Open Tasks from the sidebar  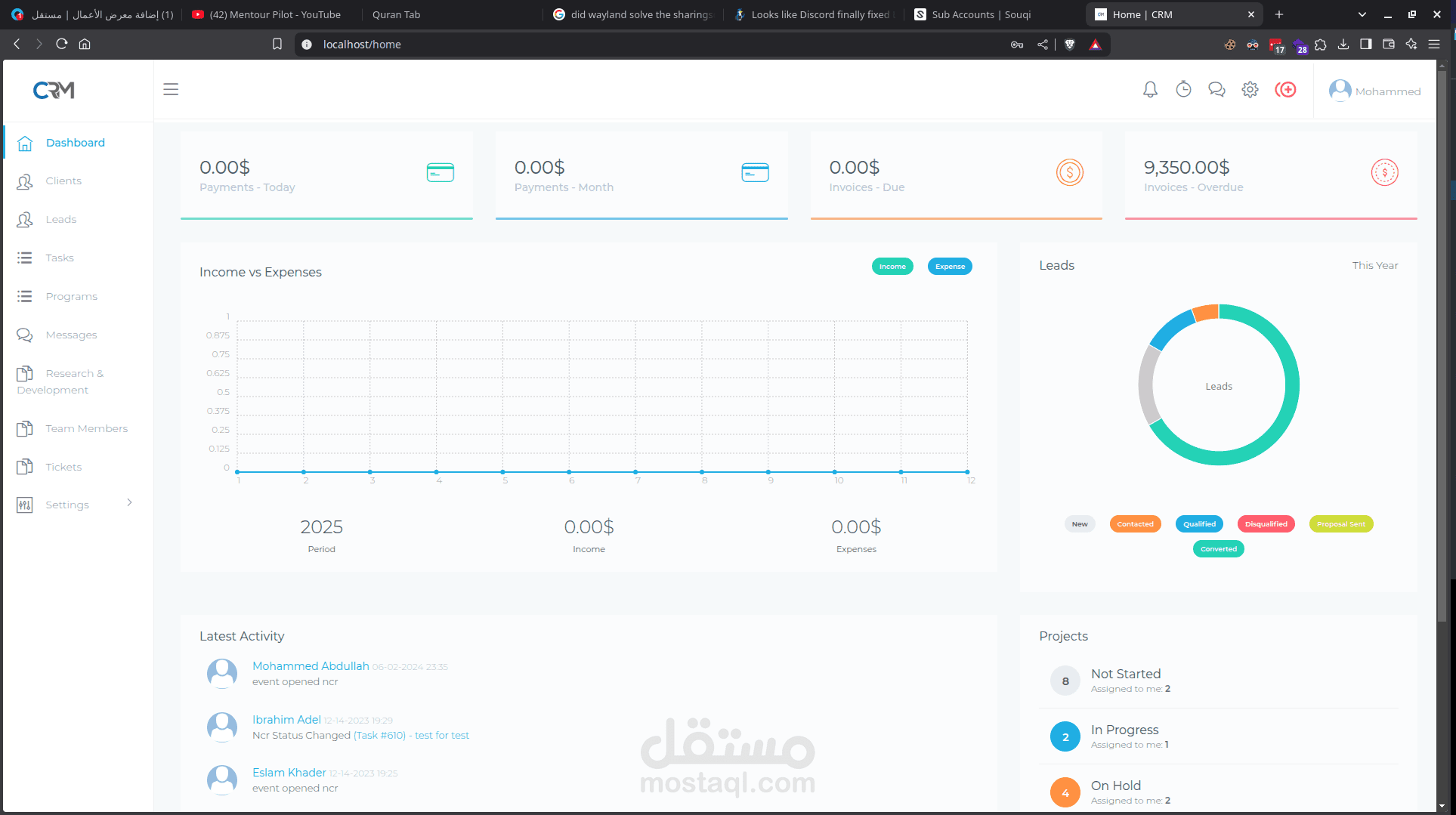pos(59,258)
